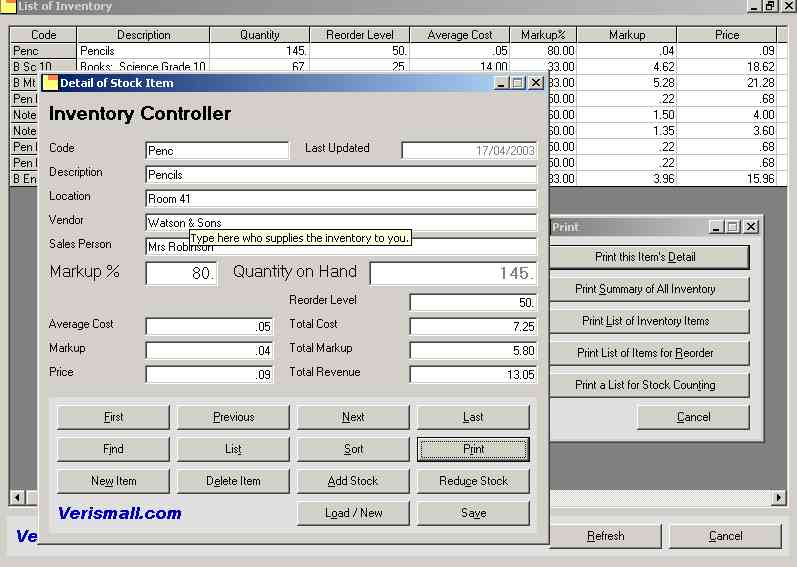Click the Markup% column header
Screen dimensions: 797x567
pos(543,35)
